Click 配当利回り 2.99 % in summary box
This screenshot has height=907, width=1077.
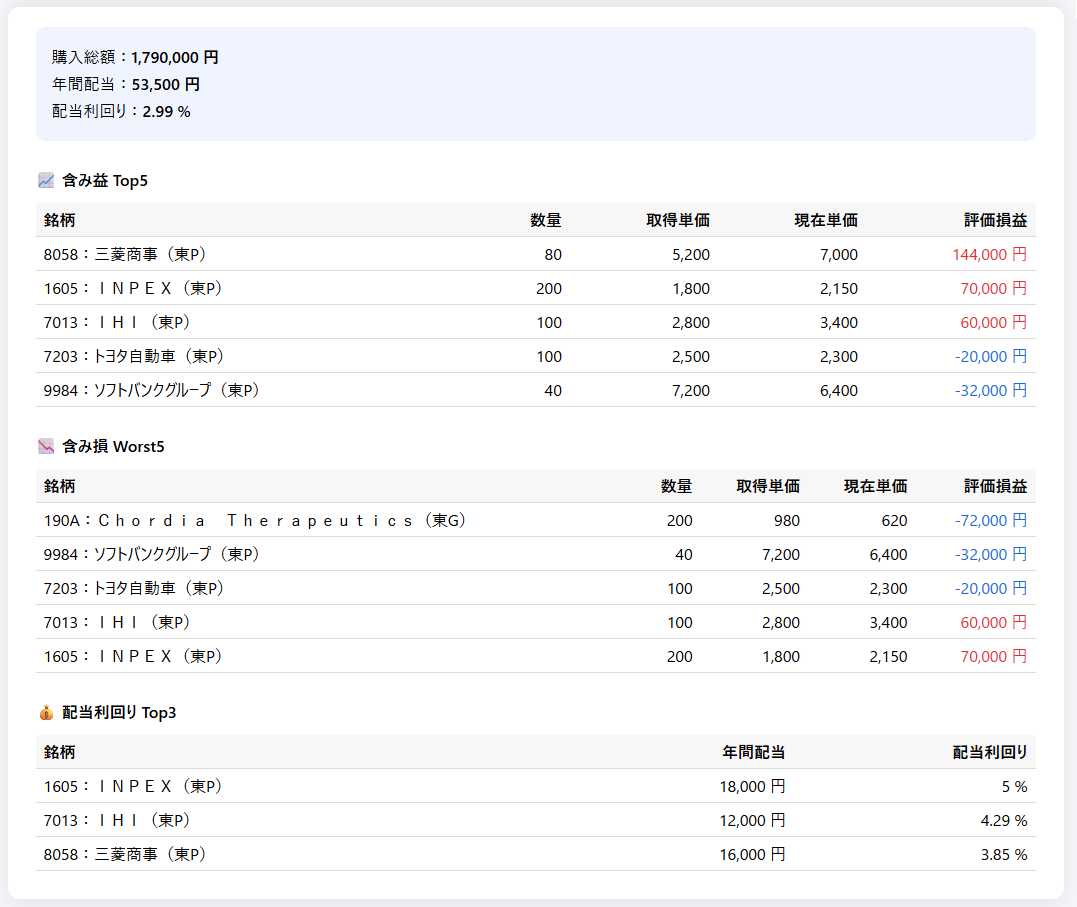tap(121, 112)
